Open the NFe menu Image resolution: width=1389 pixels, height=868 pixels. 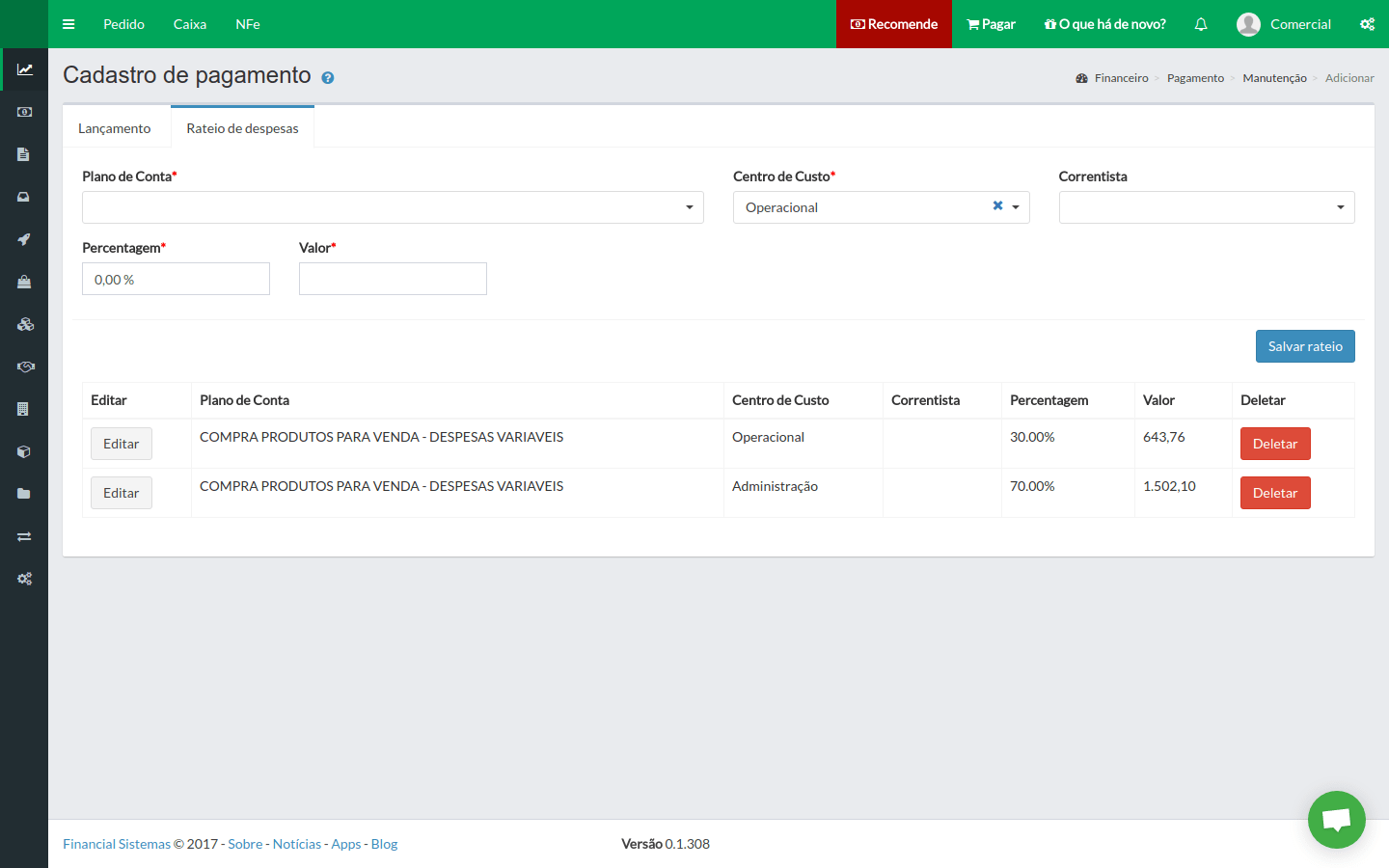(x=248, y=24)
